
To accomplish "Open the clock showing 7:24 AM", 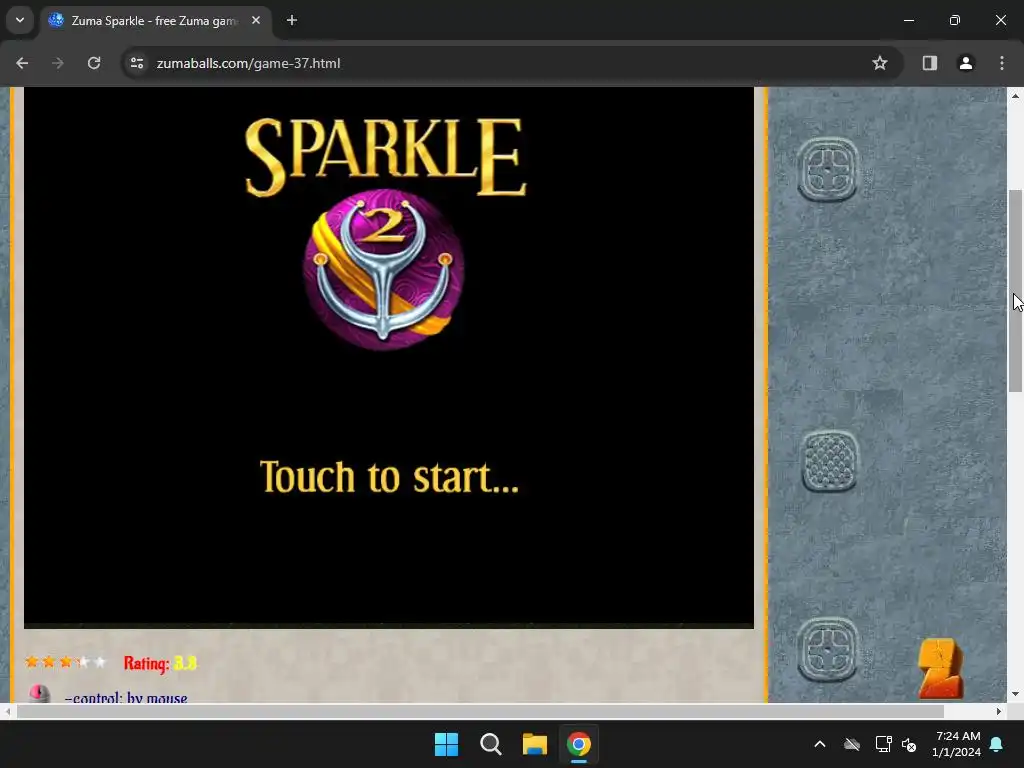I will point(957,744).
